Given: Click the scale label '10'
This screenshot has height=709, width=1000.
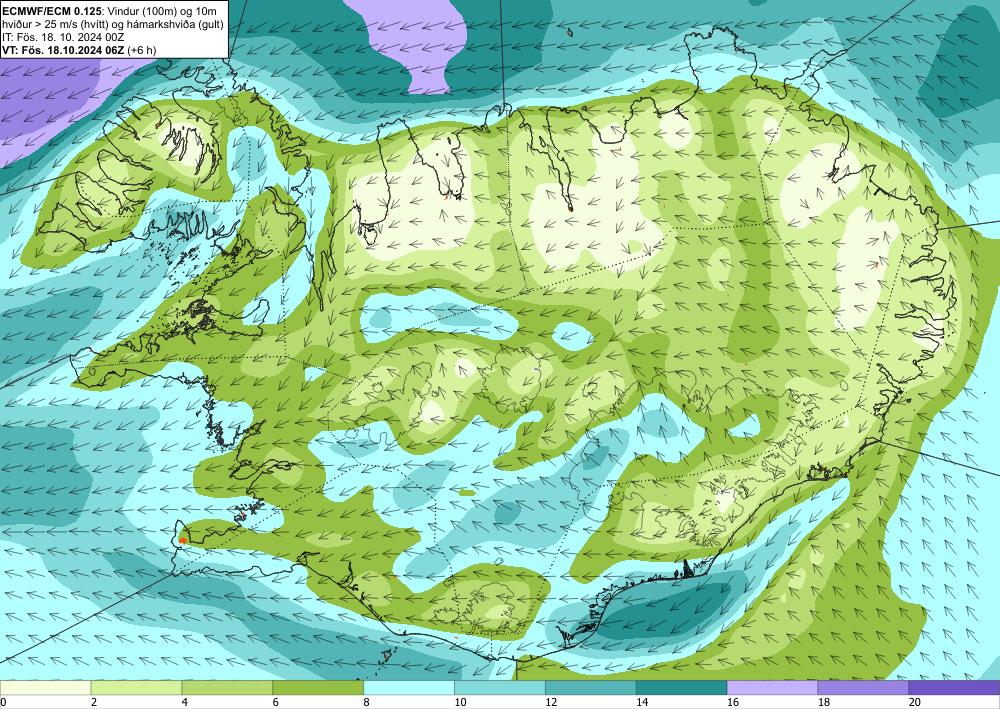Looking at the screenshot, I should tap(460, 702).
